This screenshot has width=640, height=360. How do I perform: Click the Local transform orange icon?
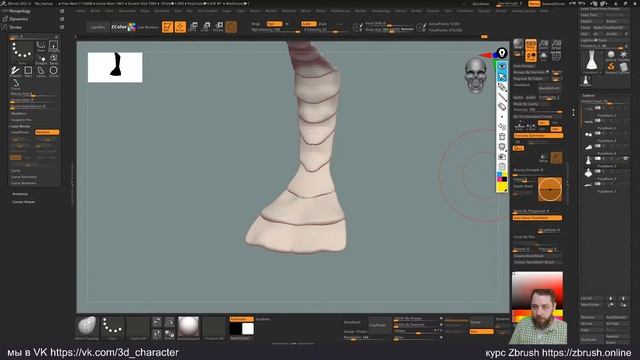[531, 56]
